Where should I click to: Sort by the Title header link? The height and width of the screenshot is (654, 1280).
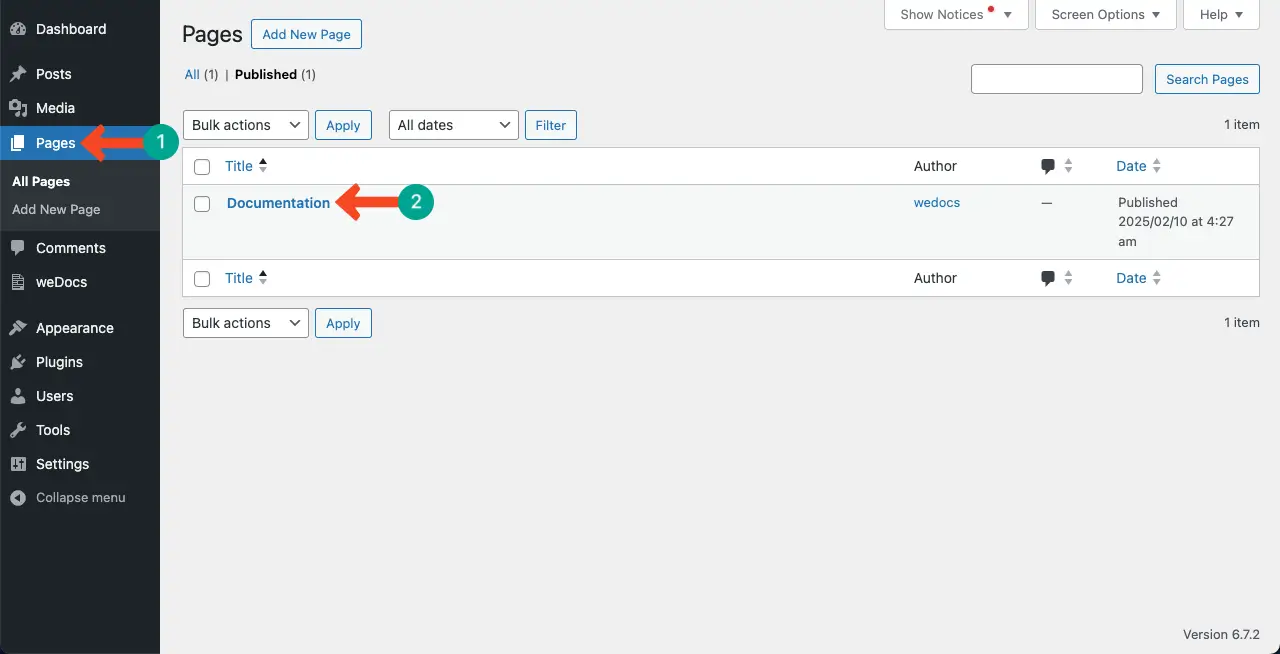pyautogui.click(x=239, y=166)
